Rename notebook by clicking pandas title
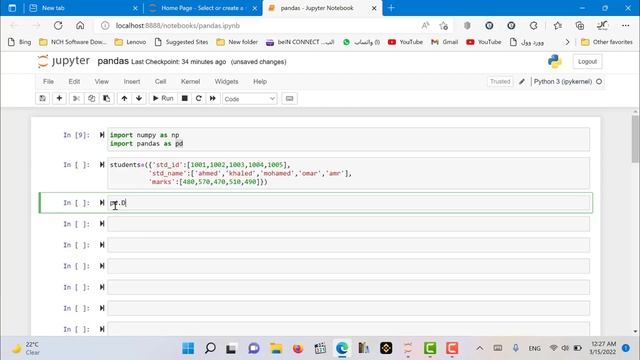This screenshot has height=360, width=640. 113,61
